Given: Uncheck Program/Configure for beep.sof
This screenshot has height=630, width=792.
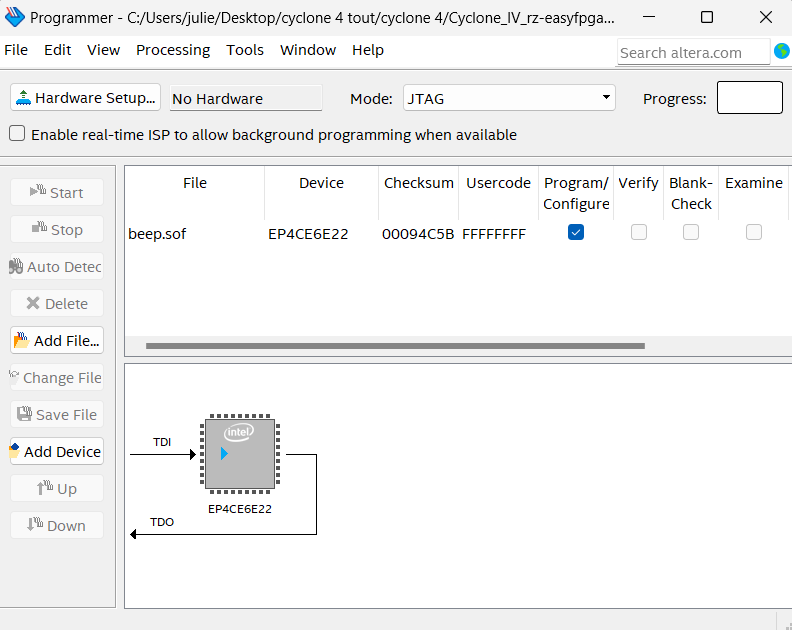Looking at the screenshot, I should coord(576,232).
